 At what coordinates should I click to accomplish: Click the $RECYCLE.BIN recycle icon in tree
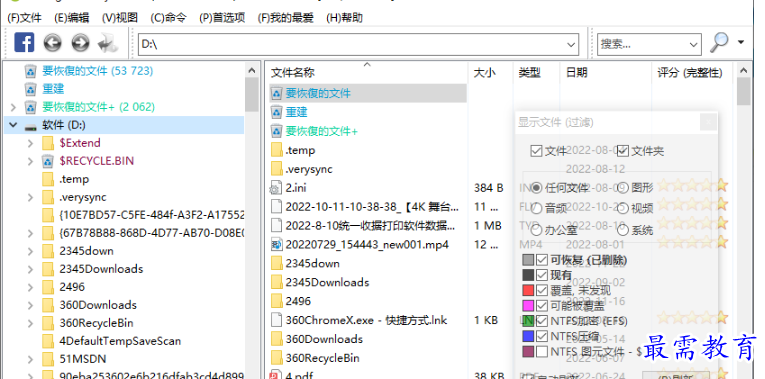(47, 161)
